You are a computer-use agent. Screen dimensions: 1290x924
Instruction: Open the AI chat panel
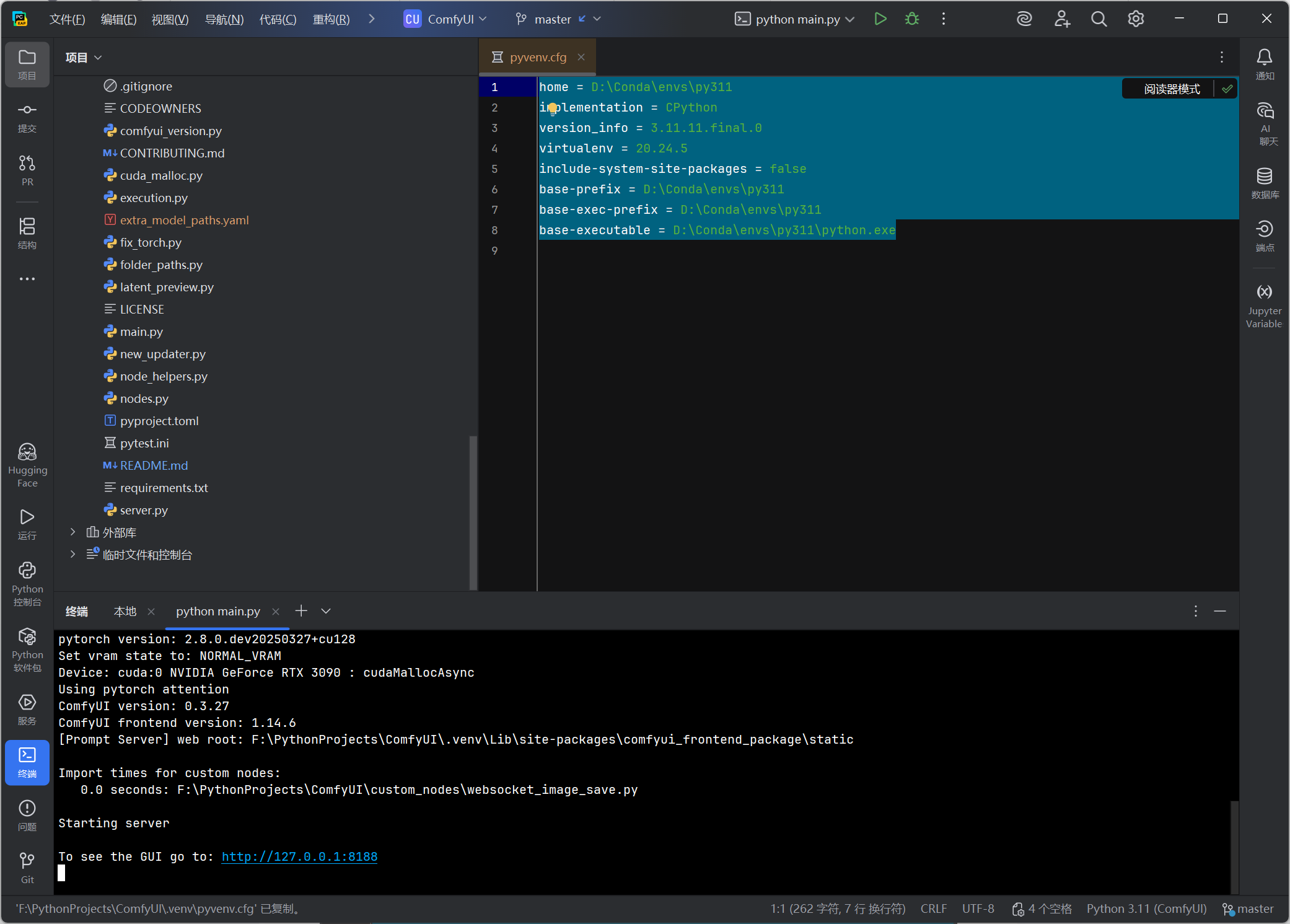pyautogui.click(x=1265, y=124)
